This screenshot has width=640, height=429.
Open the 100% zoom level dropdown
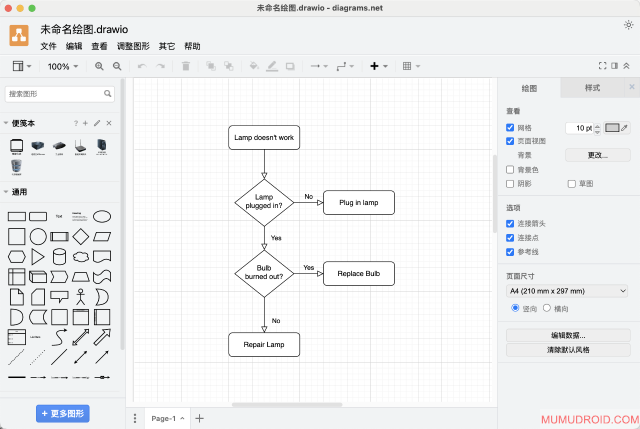click(63, 66)
